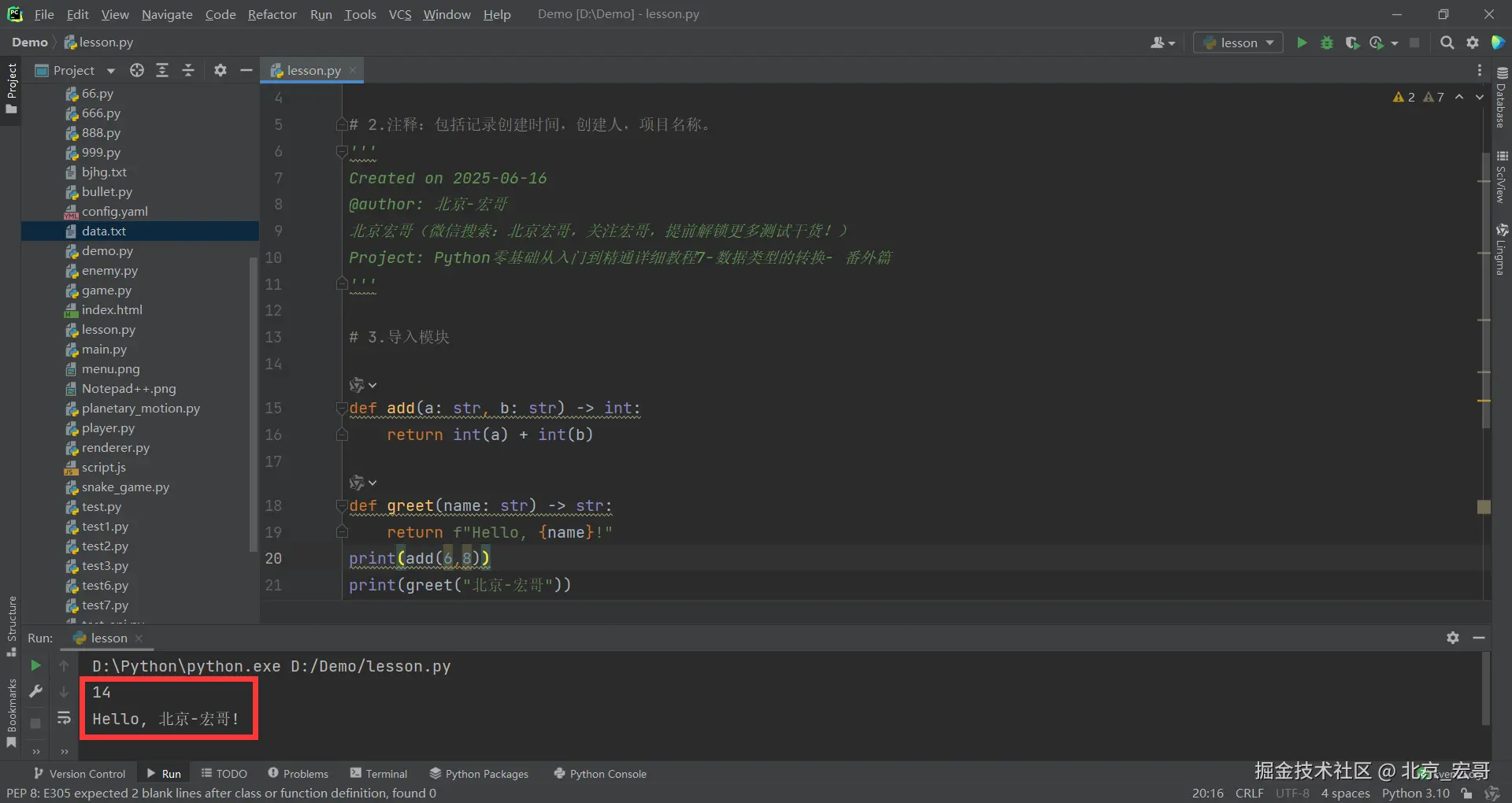Open the Version Control tab

79,774
